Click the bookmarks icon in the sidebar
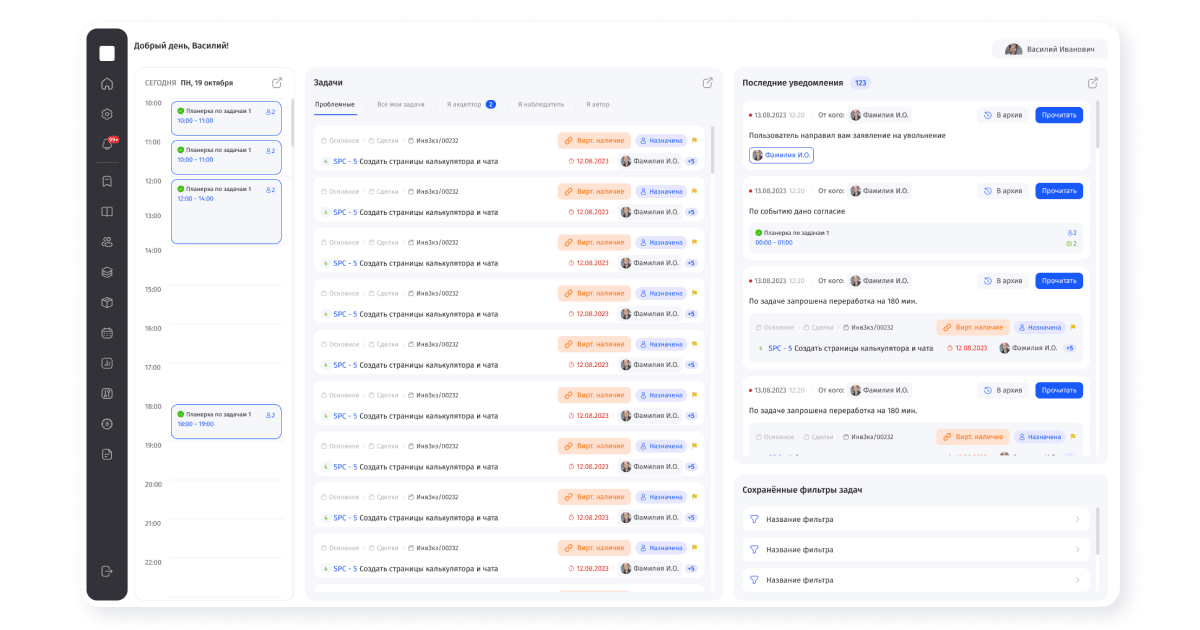Image resolution: width=1200 pixels, height=630 pixels. (x=107, y=181)
